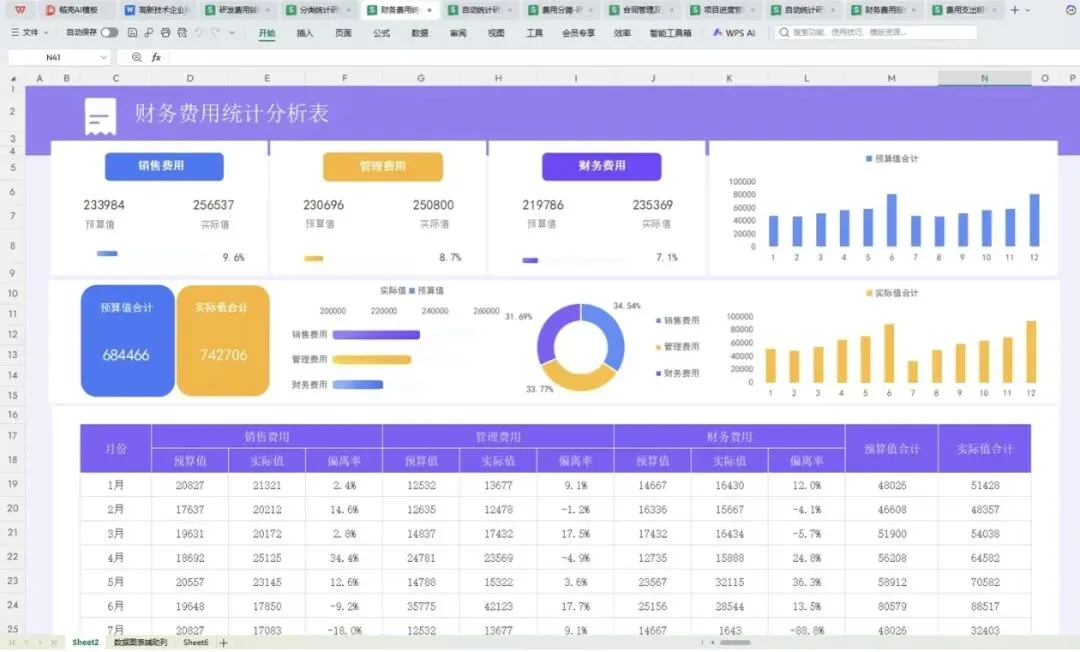
Task: Expand the quick access toolbar customize arrow
Action: point(231,32)
